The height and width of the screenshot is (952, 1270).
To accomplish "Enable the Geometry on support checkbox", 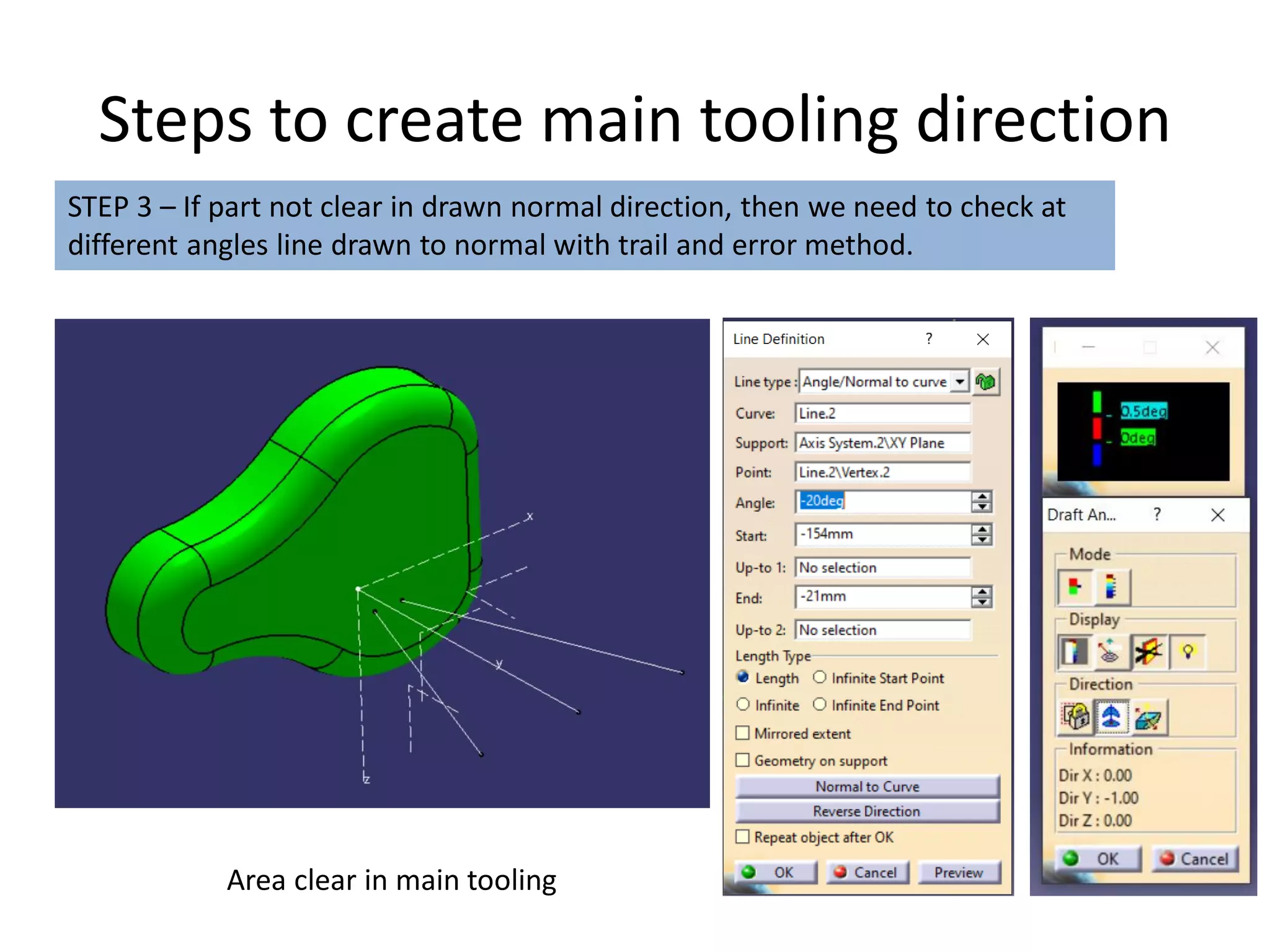I will point(742,760).
